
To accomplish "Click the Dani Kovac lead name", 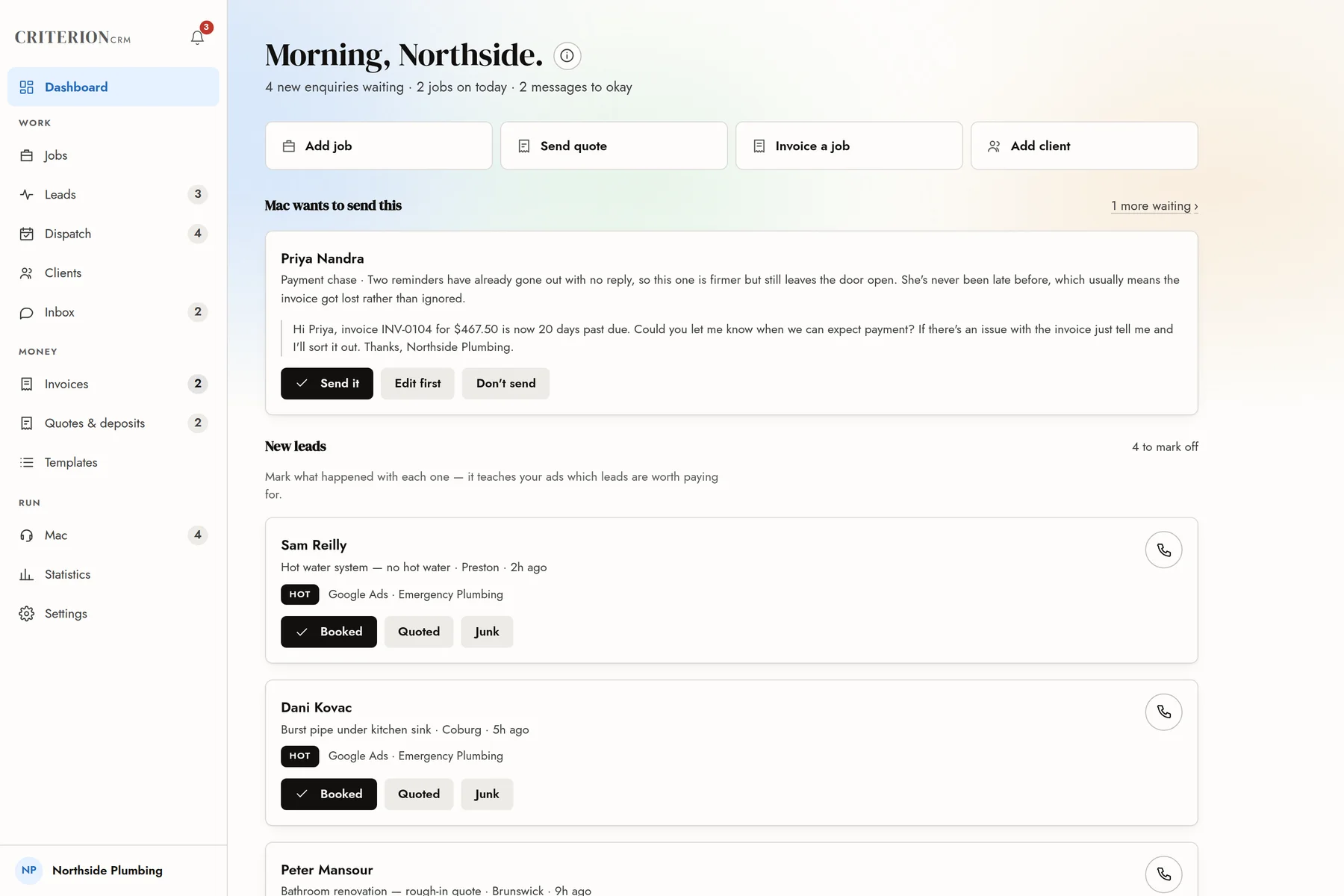I will click(x=317, y=707).
